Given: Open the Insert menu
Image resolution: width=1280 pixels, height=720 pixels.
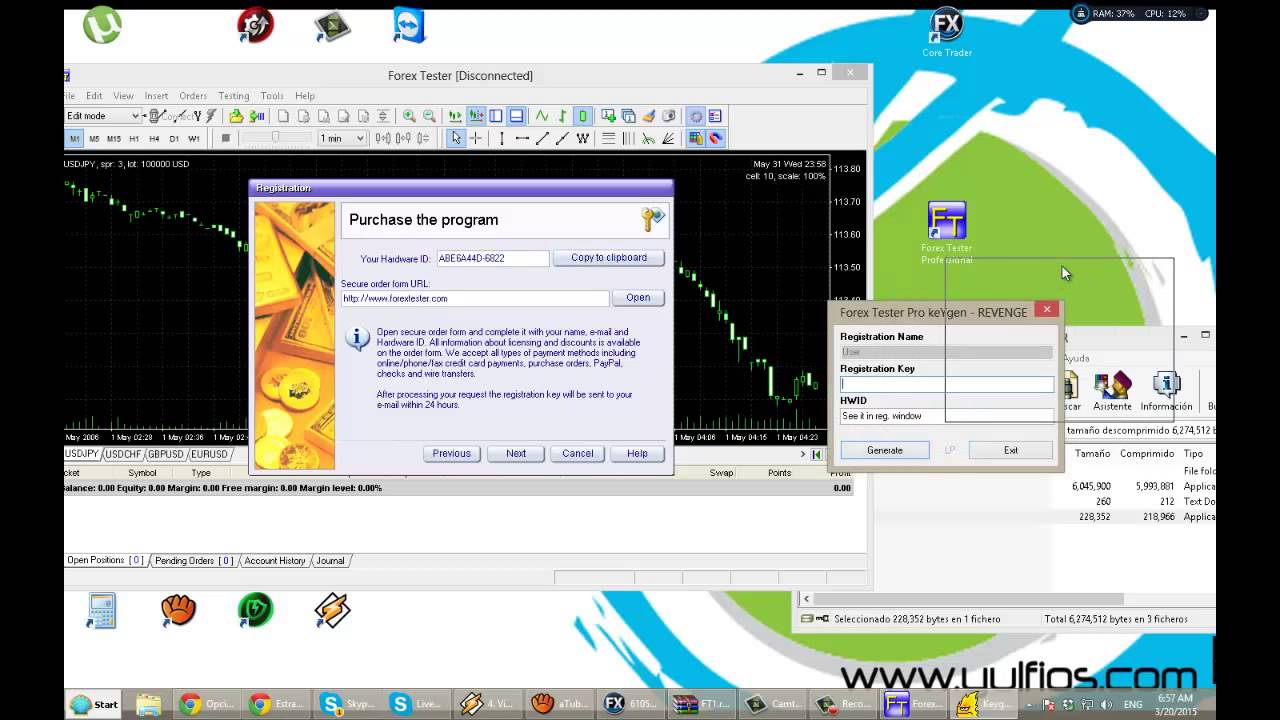Looking at the screenshot, I should coord(156,96).
